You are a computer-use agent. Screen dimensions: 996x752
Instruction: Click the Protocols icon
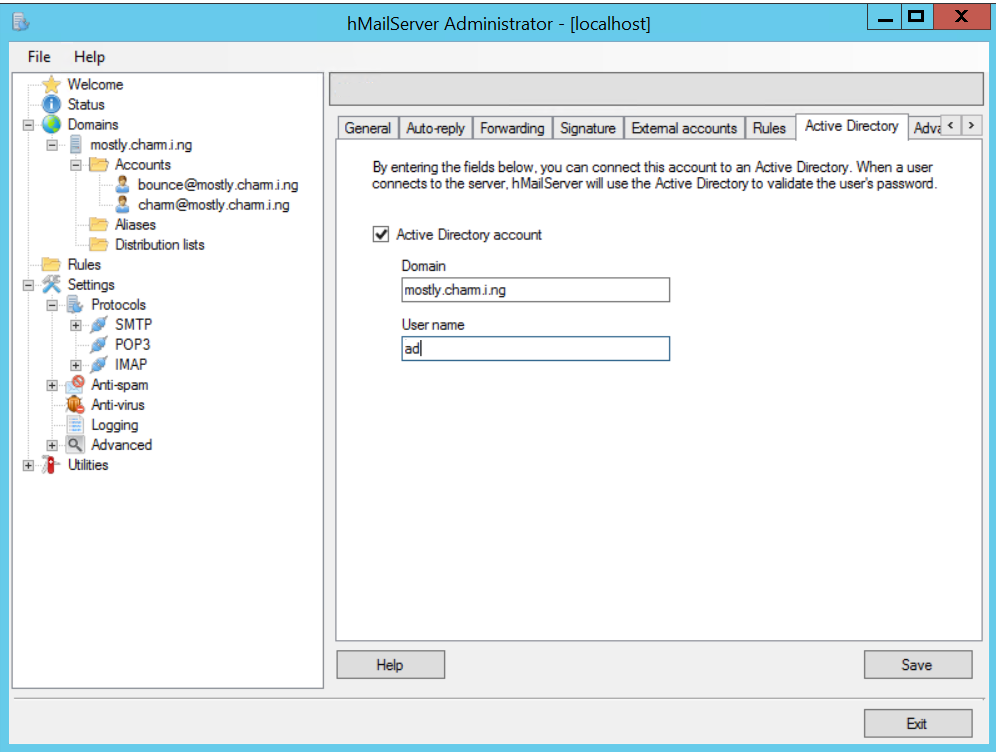pyautogui.click(x=75, y=304)
